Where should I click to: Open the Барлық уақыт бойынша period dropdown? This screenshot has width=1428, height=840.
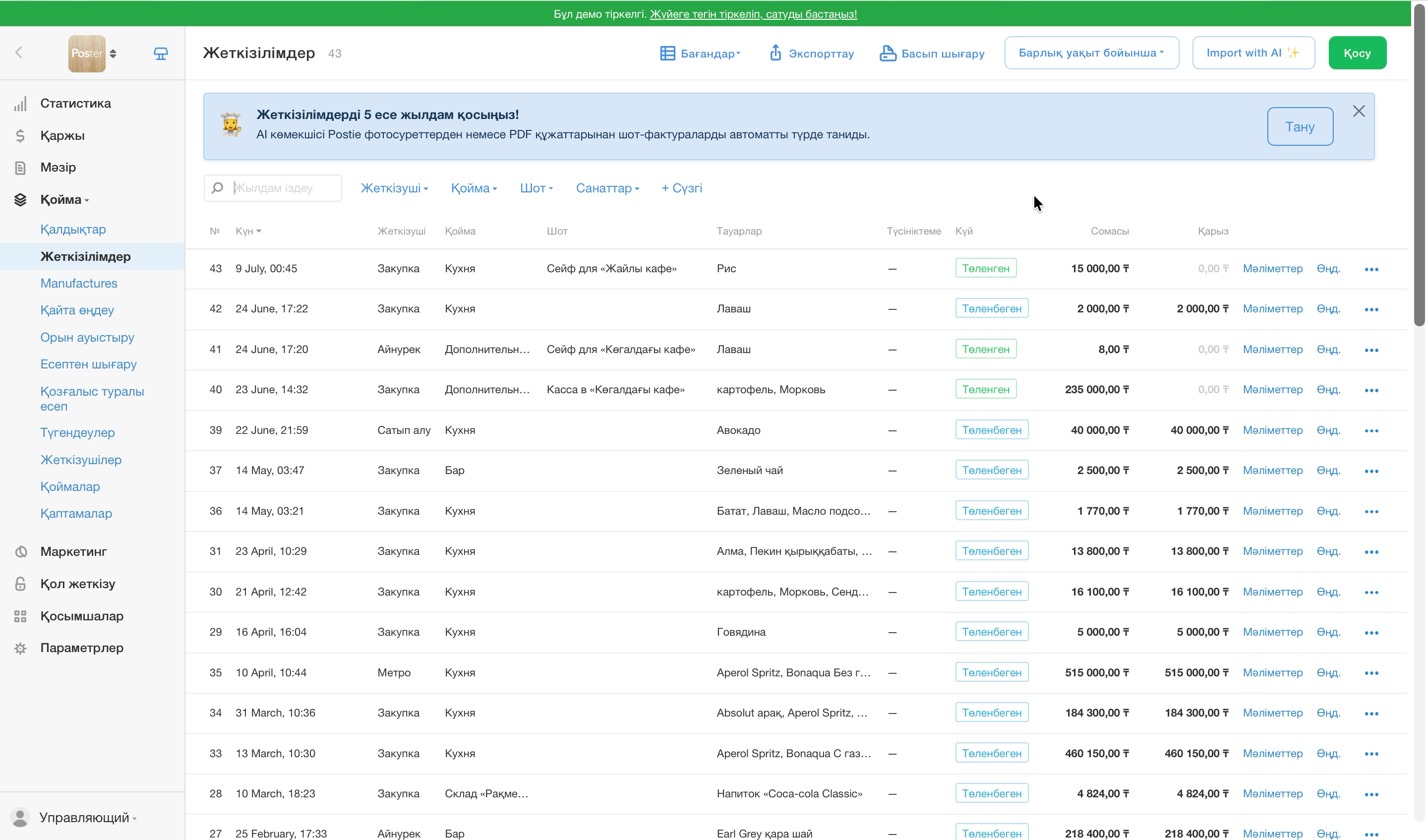tap(1091, 53)
